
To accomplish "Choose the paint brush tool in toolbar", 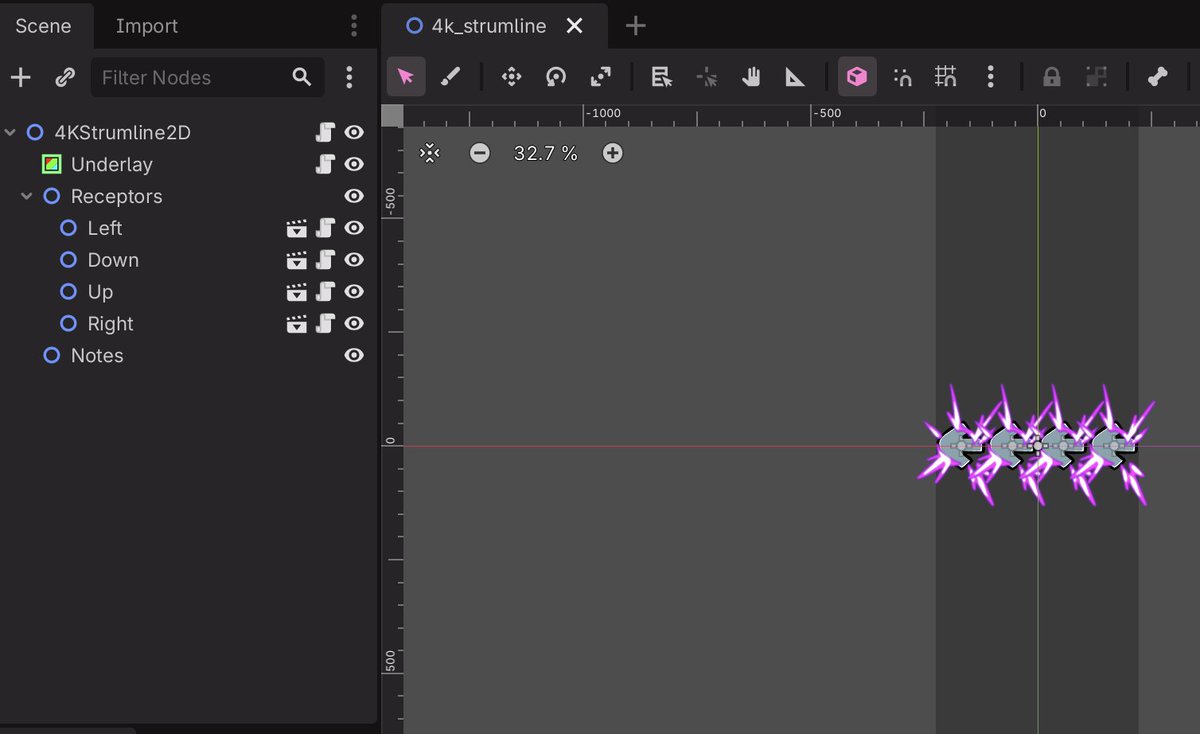I will (451, 77).
